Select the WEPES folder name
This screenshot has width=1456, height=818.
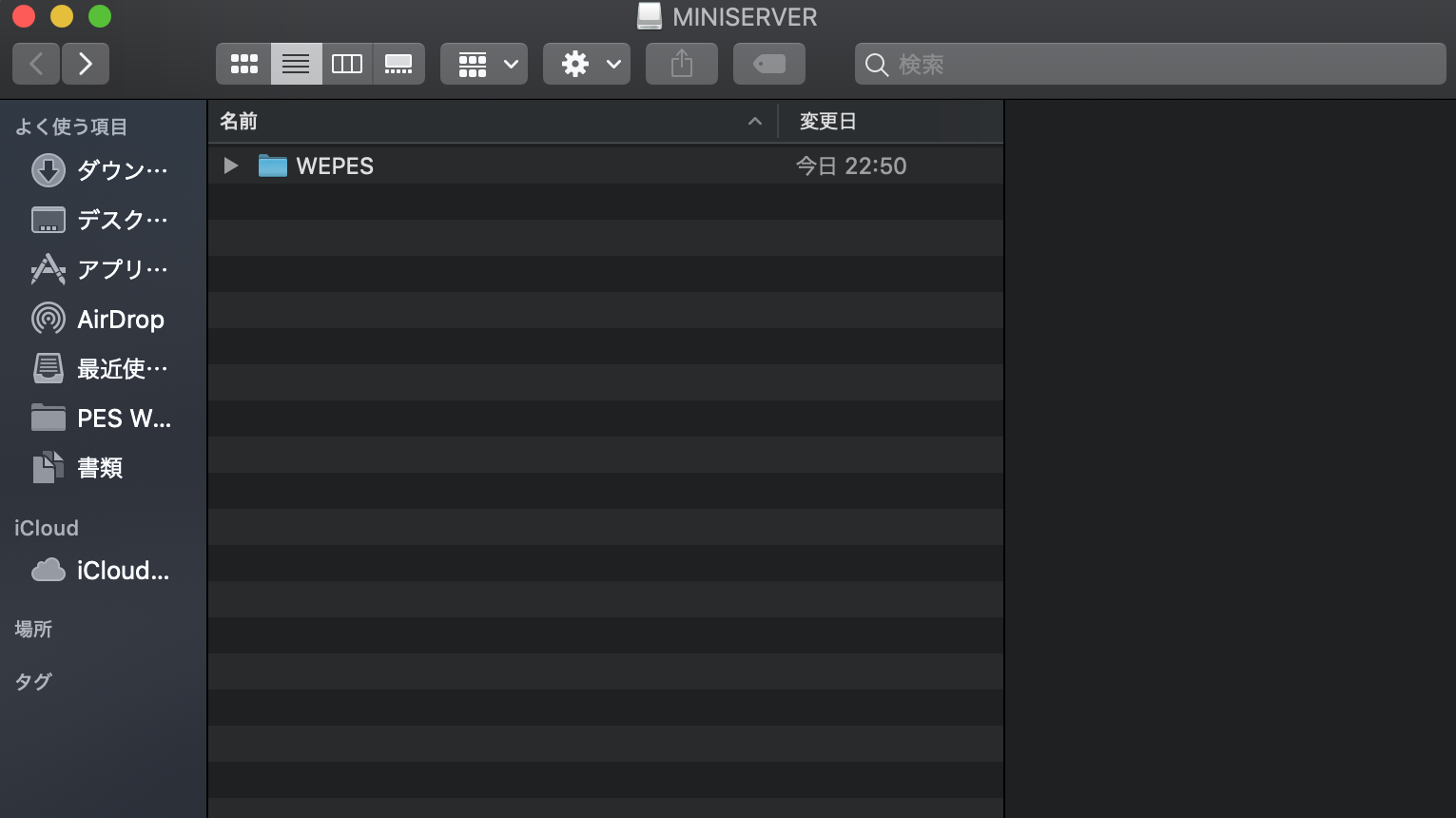tap(335, 166)
